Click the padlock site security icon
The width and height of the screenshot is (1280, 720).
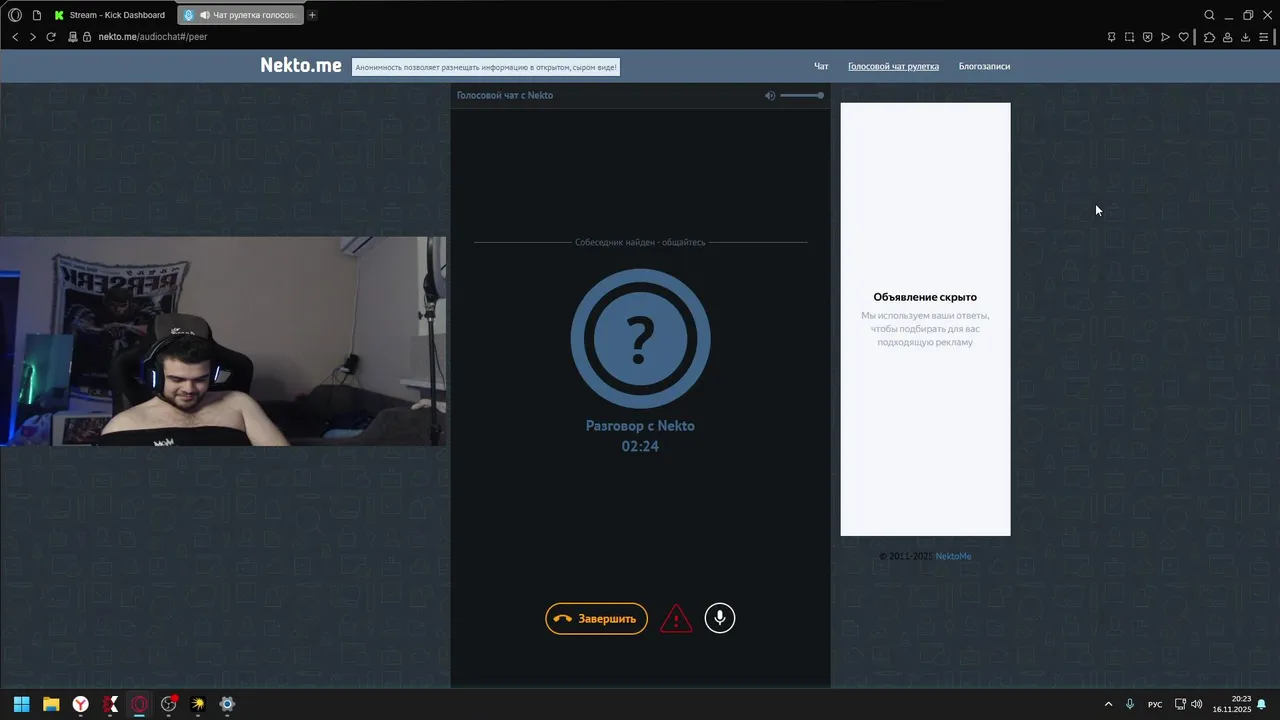(87, 37)
